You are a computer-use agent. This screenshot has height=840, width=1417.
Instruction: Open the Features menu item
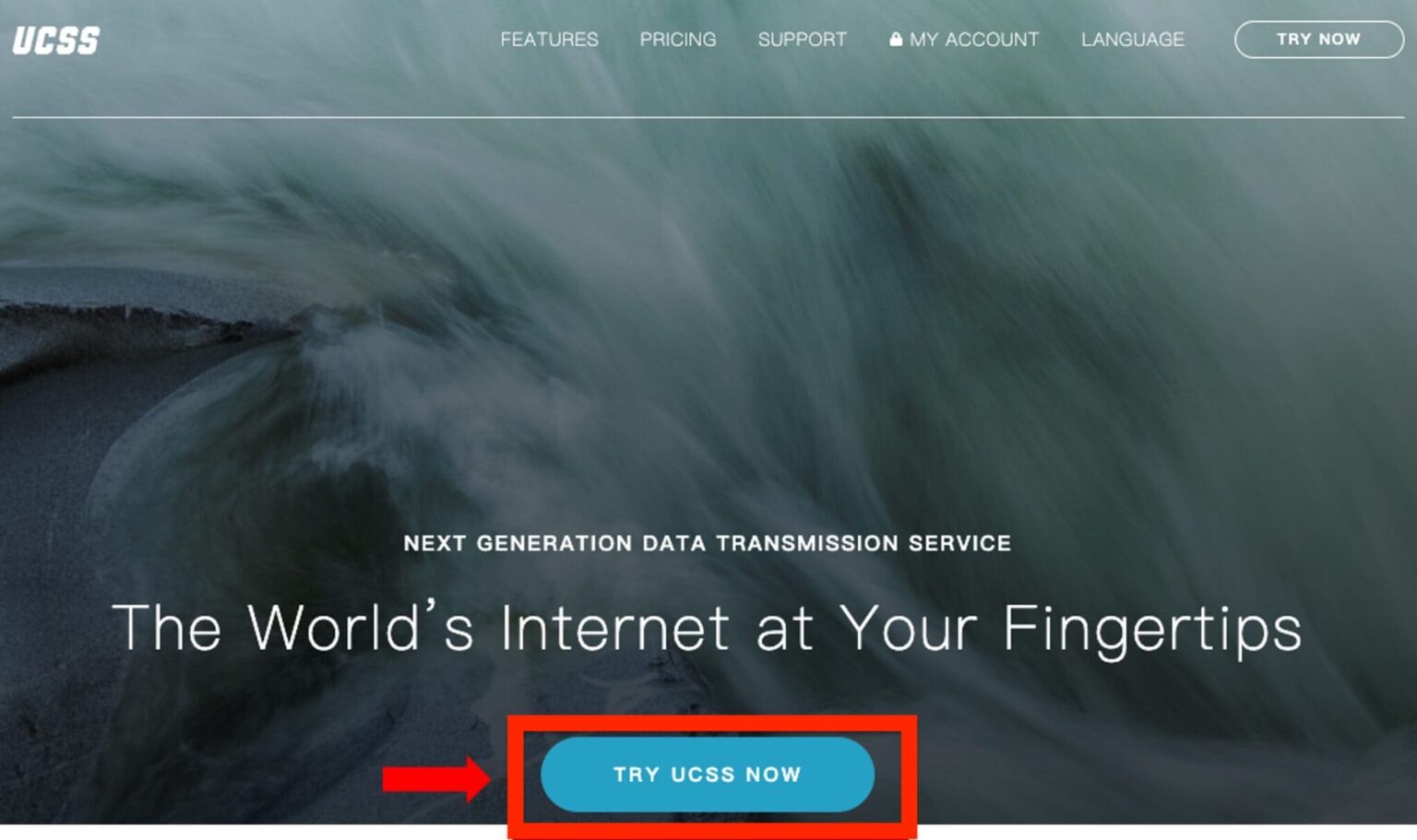point(549,40)
